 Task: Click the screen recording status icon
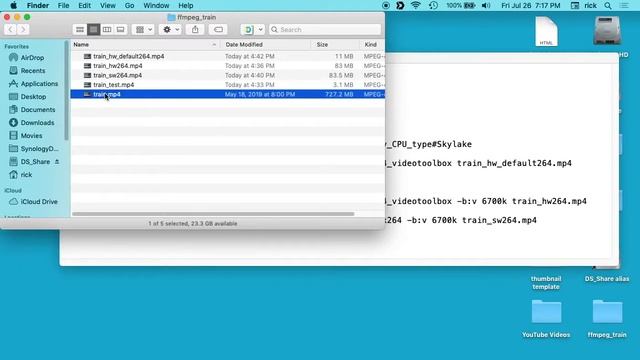click(x=386, y=6)
